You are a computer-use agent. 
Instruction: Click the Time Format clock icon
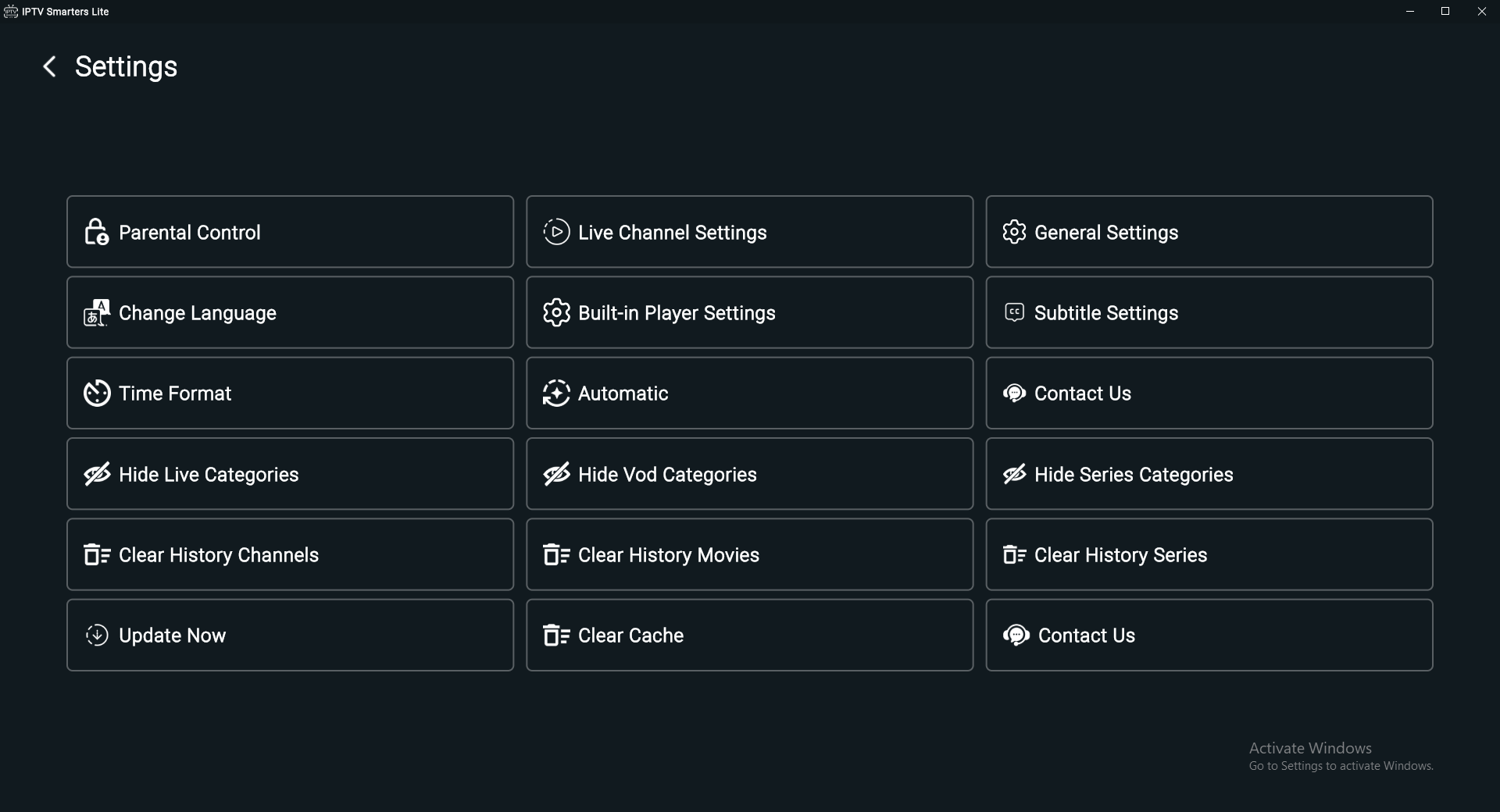96,394
